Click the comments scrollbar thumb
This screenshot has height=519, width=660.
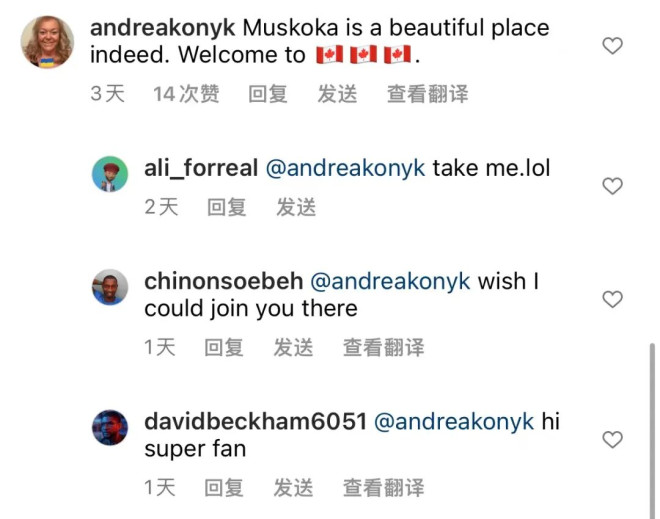652,431
